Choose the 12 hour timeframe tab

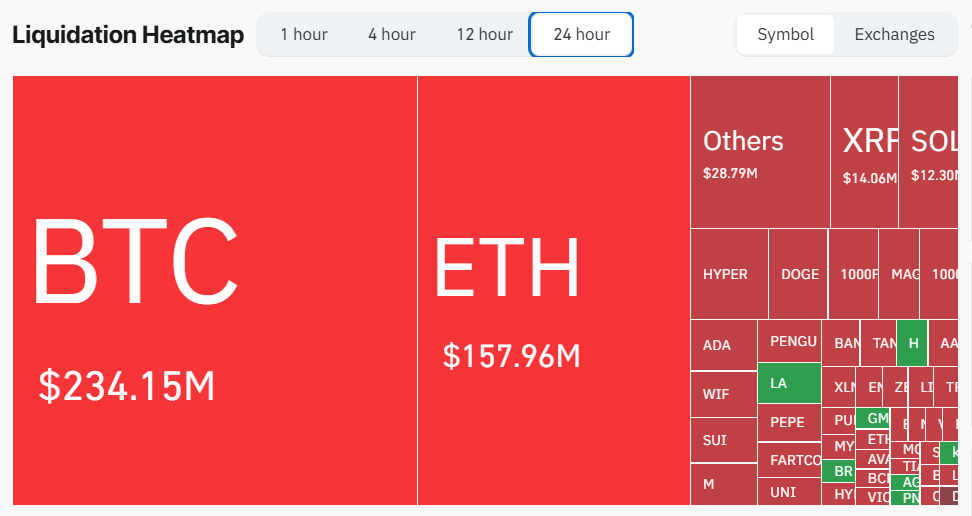pos(484,35)
